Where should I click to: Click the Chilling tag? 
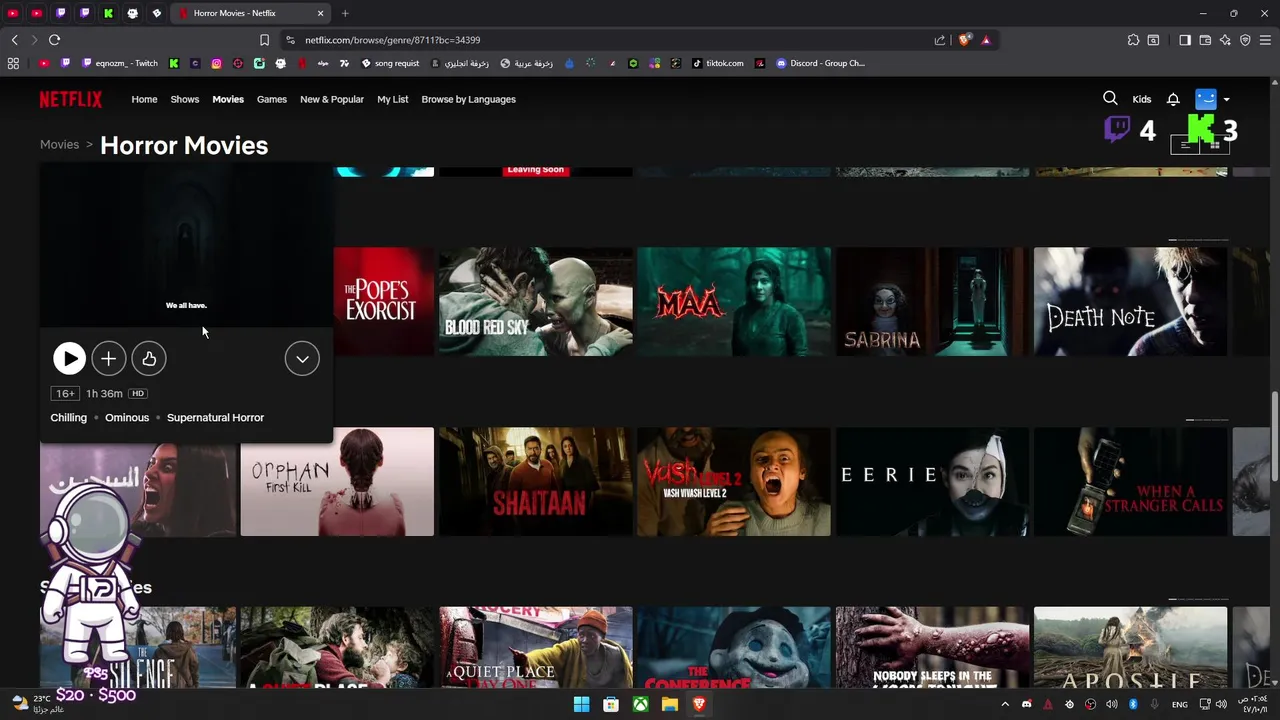click(x=69, y=417)
